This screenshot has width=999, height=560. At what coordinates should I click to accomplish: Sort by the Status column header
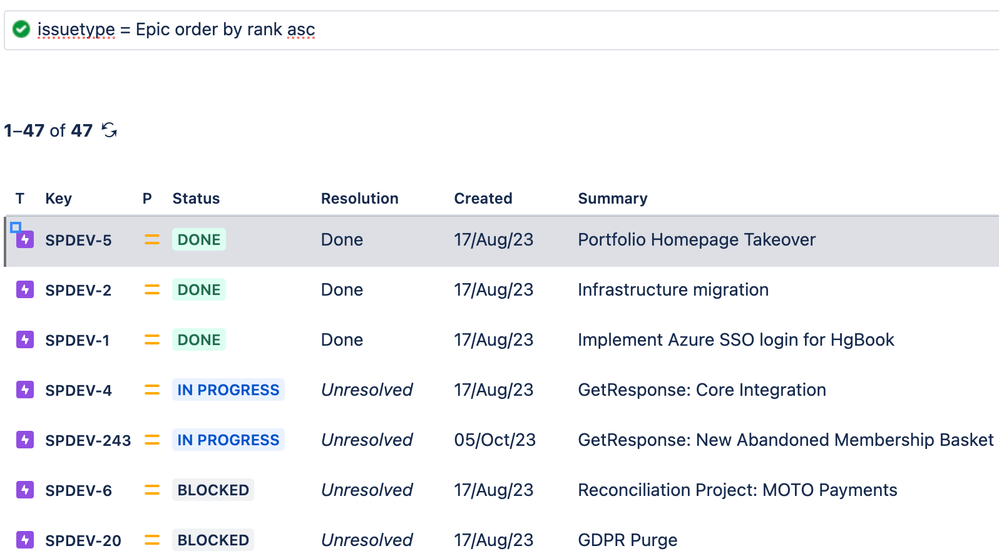pos(196,199)
